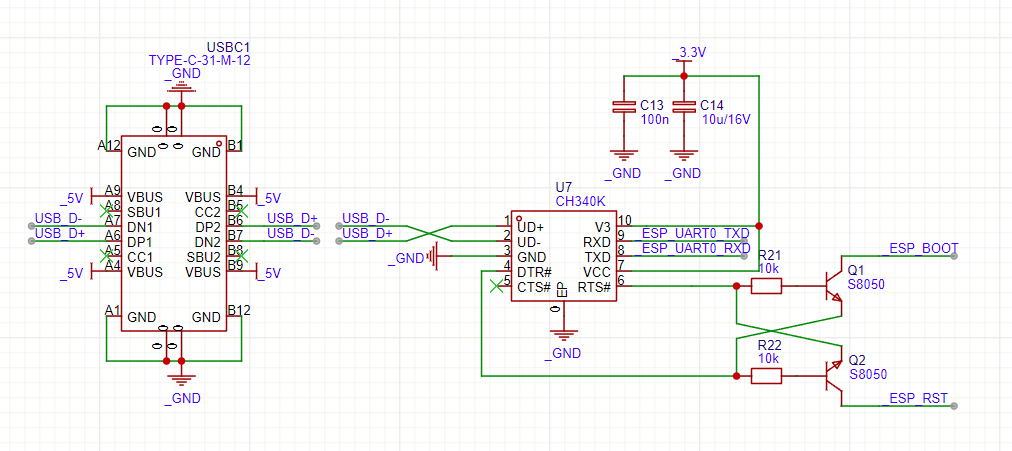Screen dimensions: 1012x451
Task: Click the RXD pin name on CH340K
Action: pos(598,242)
